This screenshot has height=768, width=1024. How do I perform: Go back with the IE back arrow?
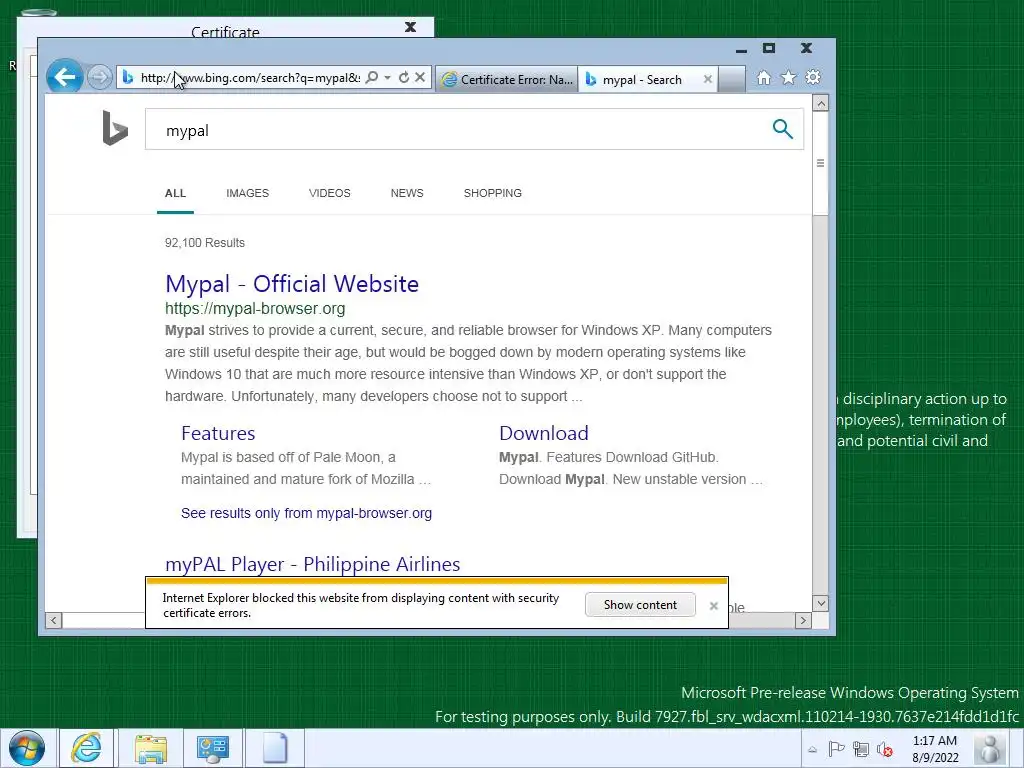(x=65, y=77)
